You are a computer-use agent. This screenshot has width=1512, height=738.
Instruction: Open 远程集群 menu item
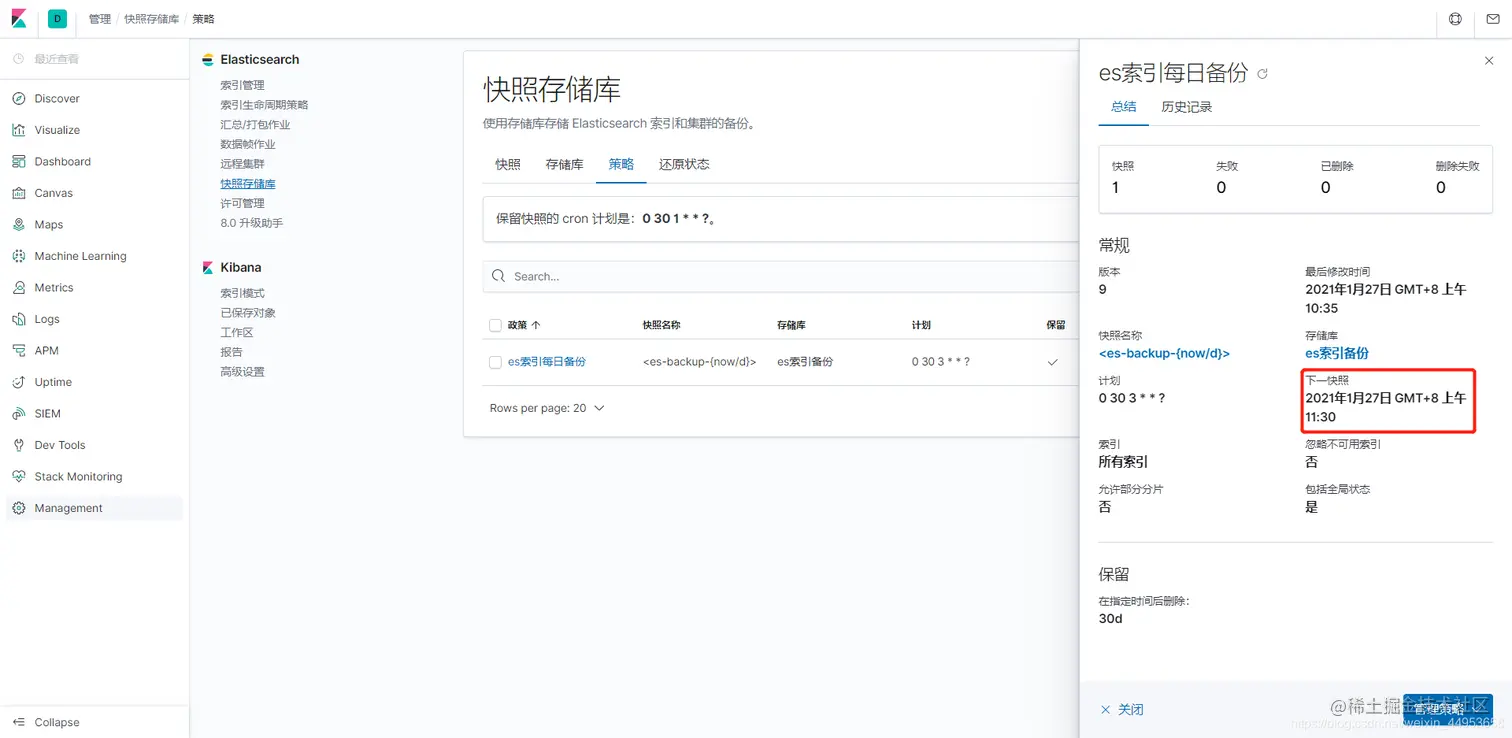pyautogui.click(x=242, y=164)
